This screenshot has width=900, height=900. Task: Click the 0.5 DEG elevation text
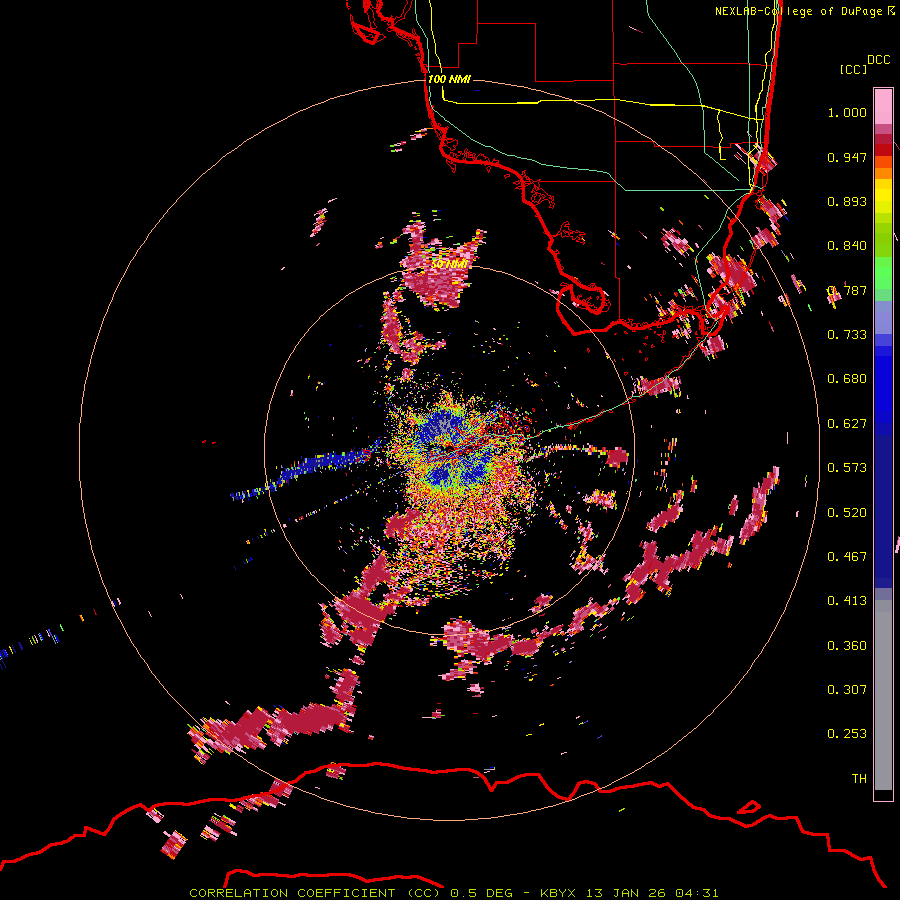[x=481, y=893]
